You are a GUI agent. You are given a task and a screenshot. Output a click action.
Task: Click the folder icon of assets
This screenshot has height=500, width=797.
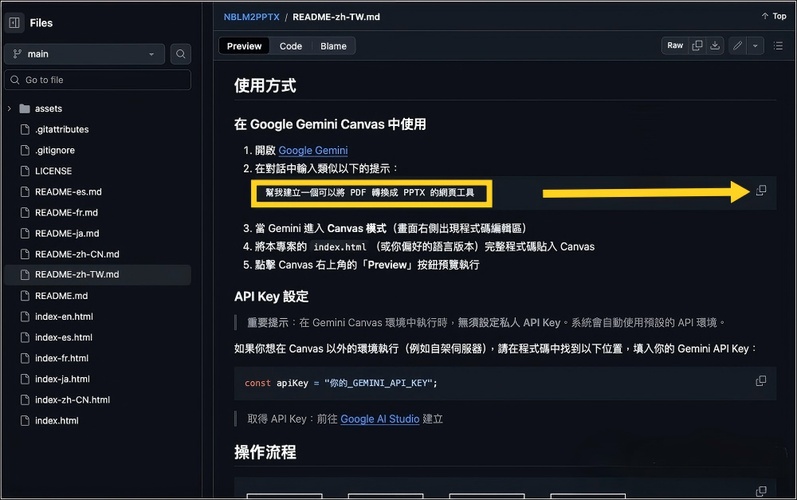click(24, 108)
